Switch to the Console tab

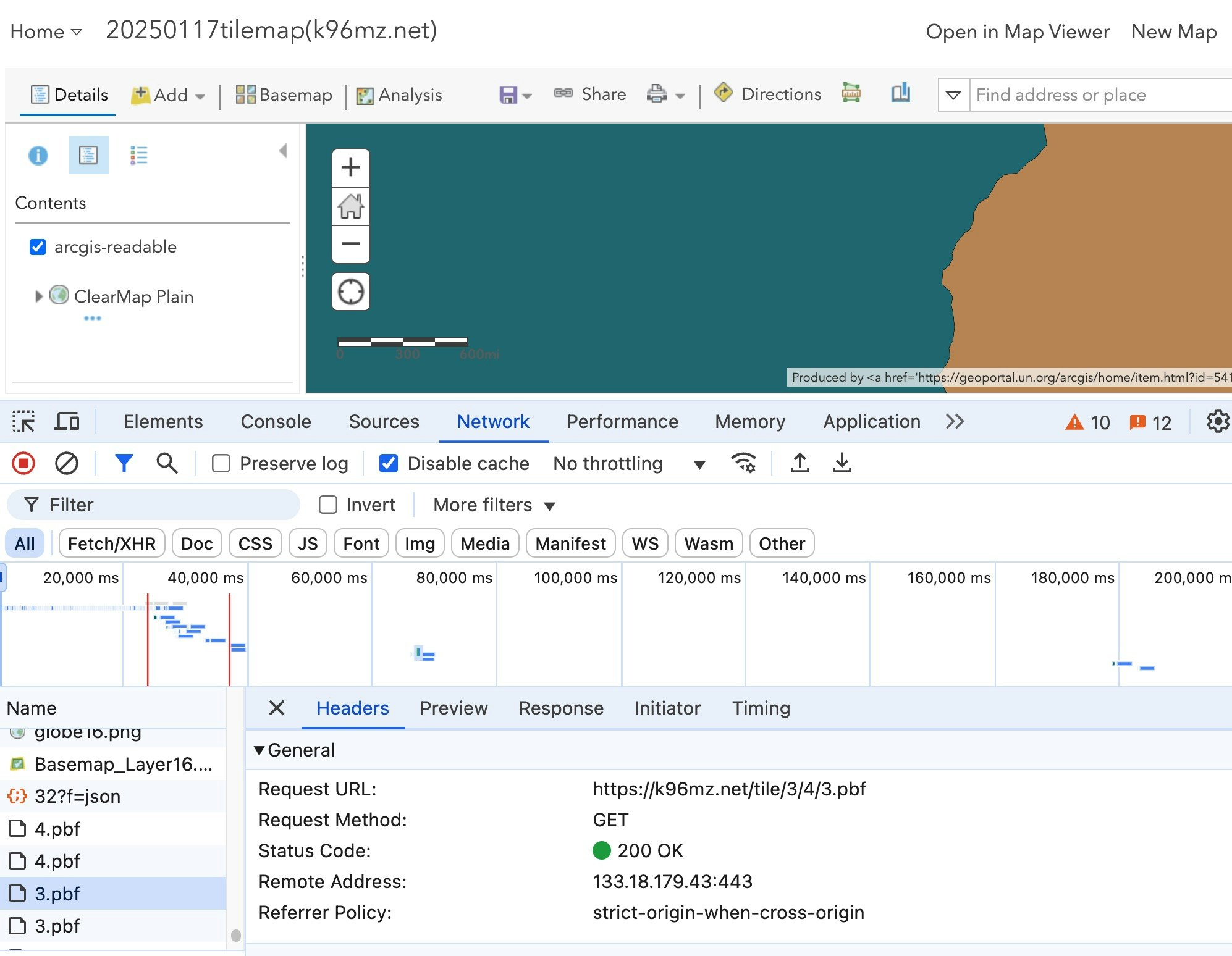pyautogui.click(x=276, y=422)
